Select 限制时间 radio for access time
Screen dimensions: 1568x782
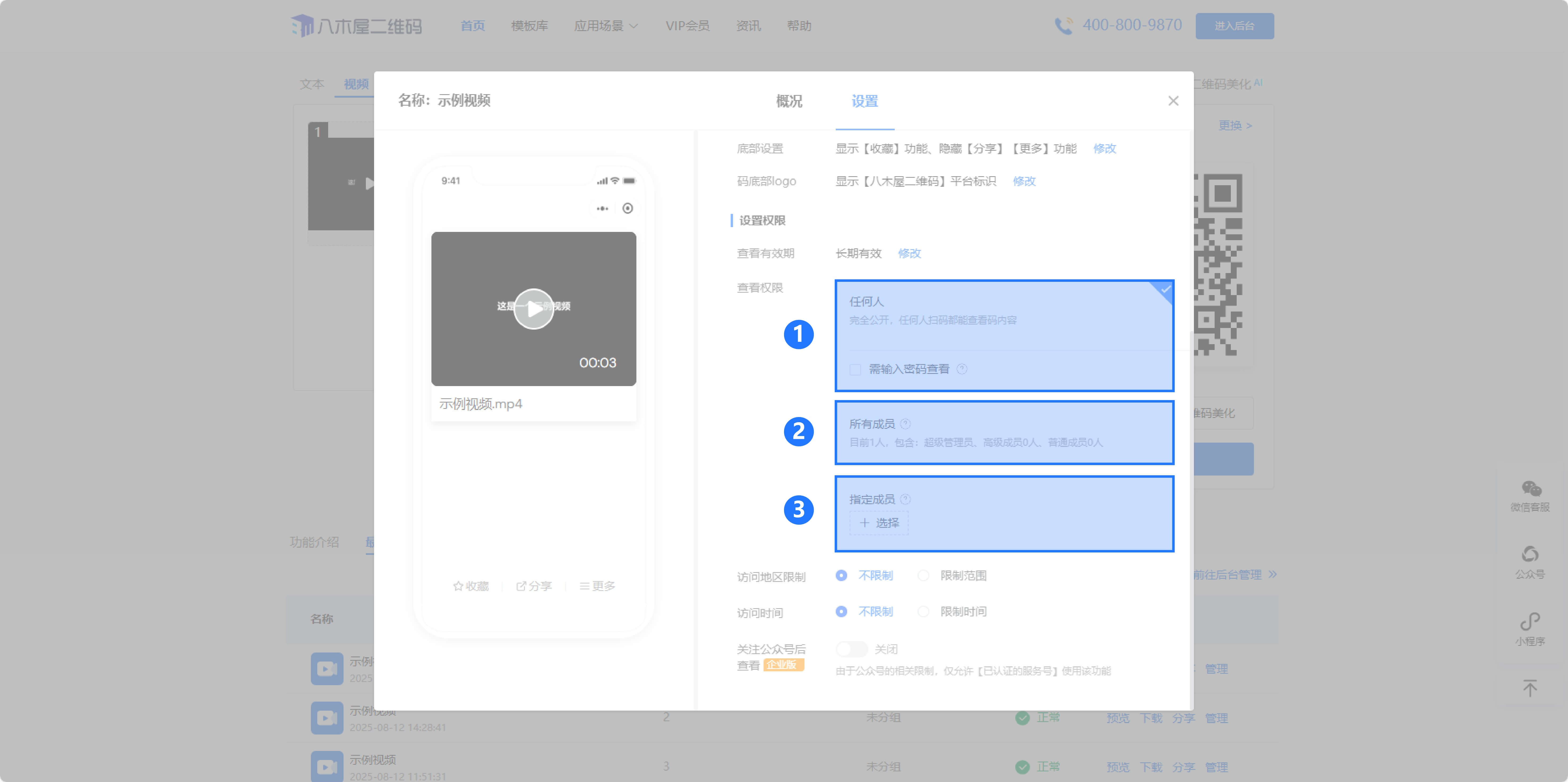923,612
